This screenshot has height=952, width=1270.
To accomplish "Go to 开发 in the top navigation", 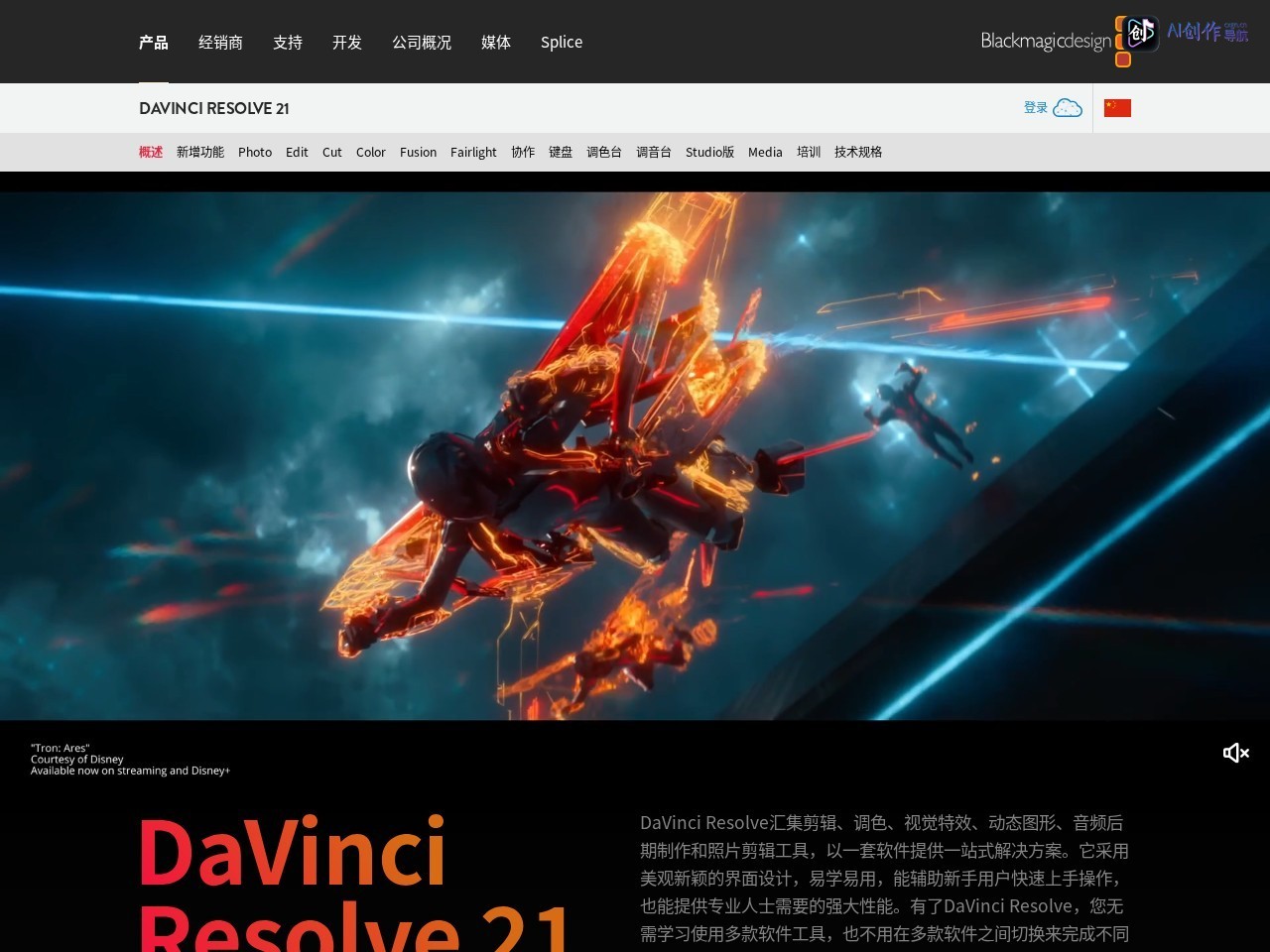I will (347, 42).
